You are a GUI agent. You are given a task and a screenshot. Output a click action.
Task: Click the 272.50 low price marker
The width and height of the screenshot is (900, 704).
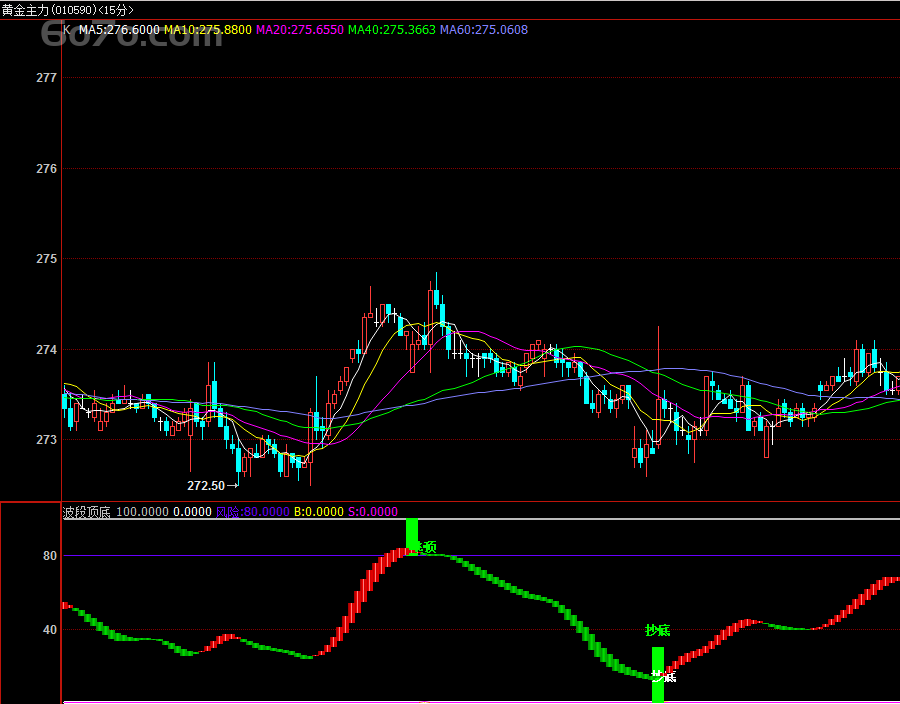tap(206, 485)
